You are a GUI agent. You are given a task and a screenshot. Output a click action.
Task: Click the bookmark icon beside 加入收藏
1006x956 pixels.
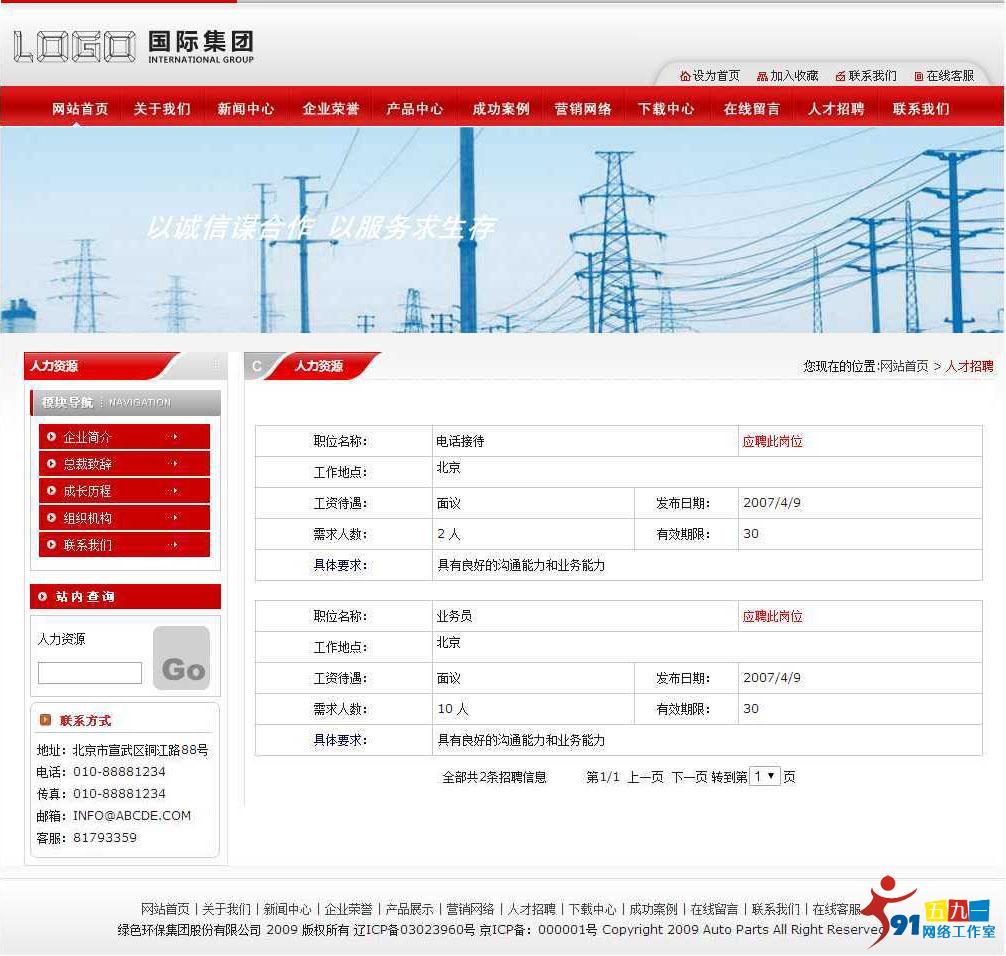762,76
